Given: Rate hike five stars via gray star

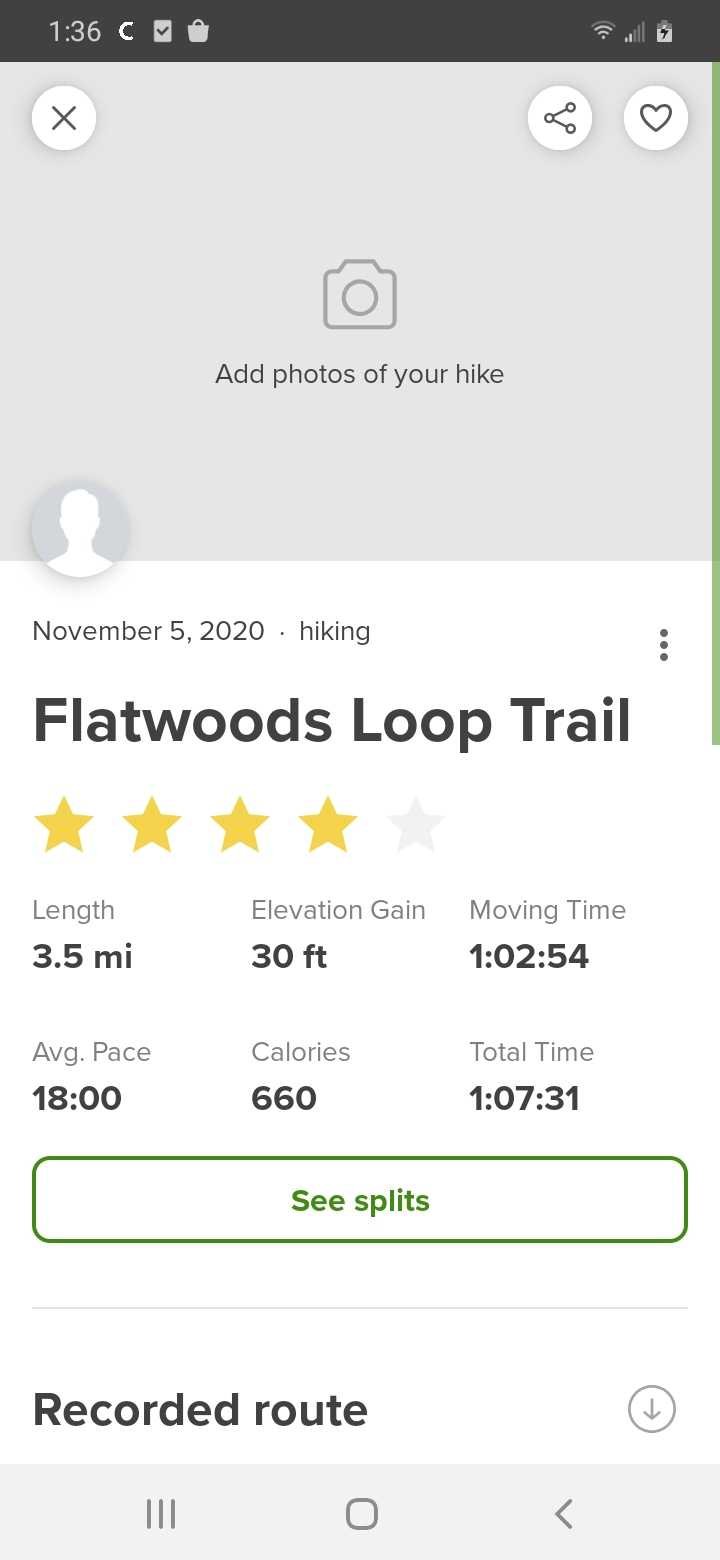Looking at the screenshot, I should (415, 826).
